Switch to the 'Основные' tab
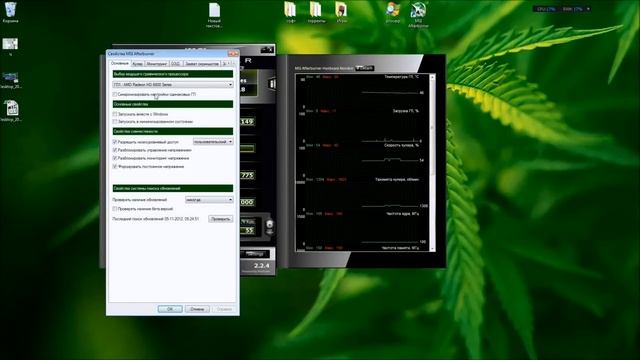The image size is (640, 360). [x=120, y=63]
